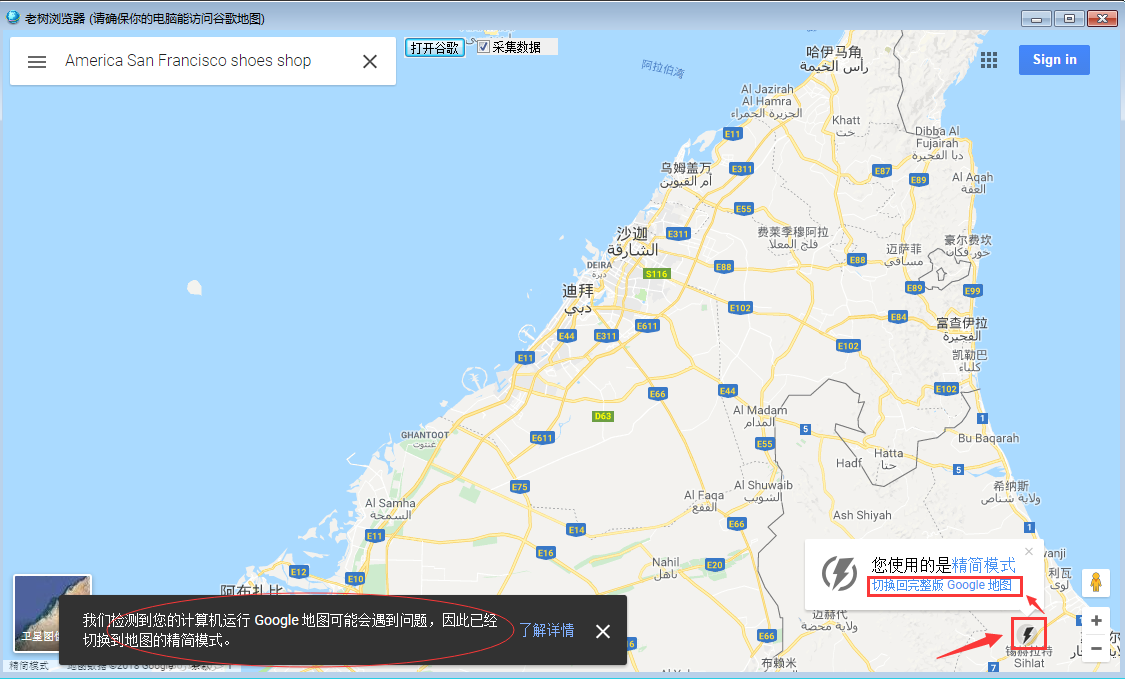Close the 老树浏览器 window
The image size is (1125, 679).
click(x=1102, y=19)
